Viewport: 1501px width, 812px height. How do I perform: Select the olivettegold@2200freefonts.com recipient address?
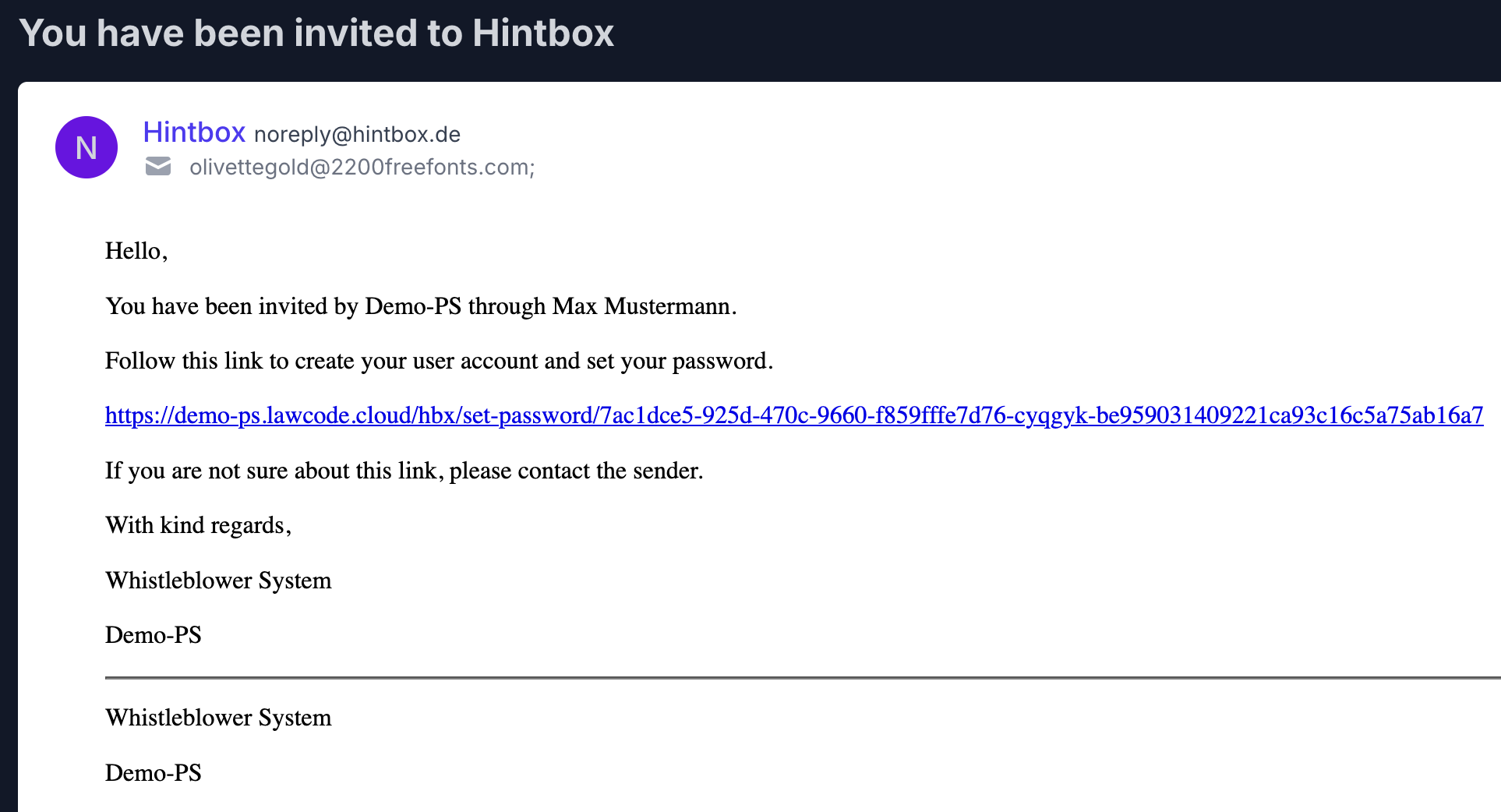(362, 168)
